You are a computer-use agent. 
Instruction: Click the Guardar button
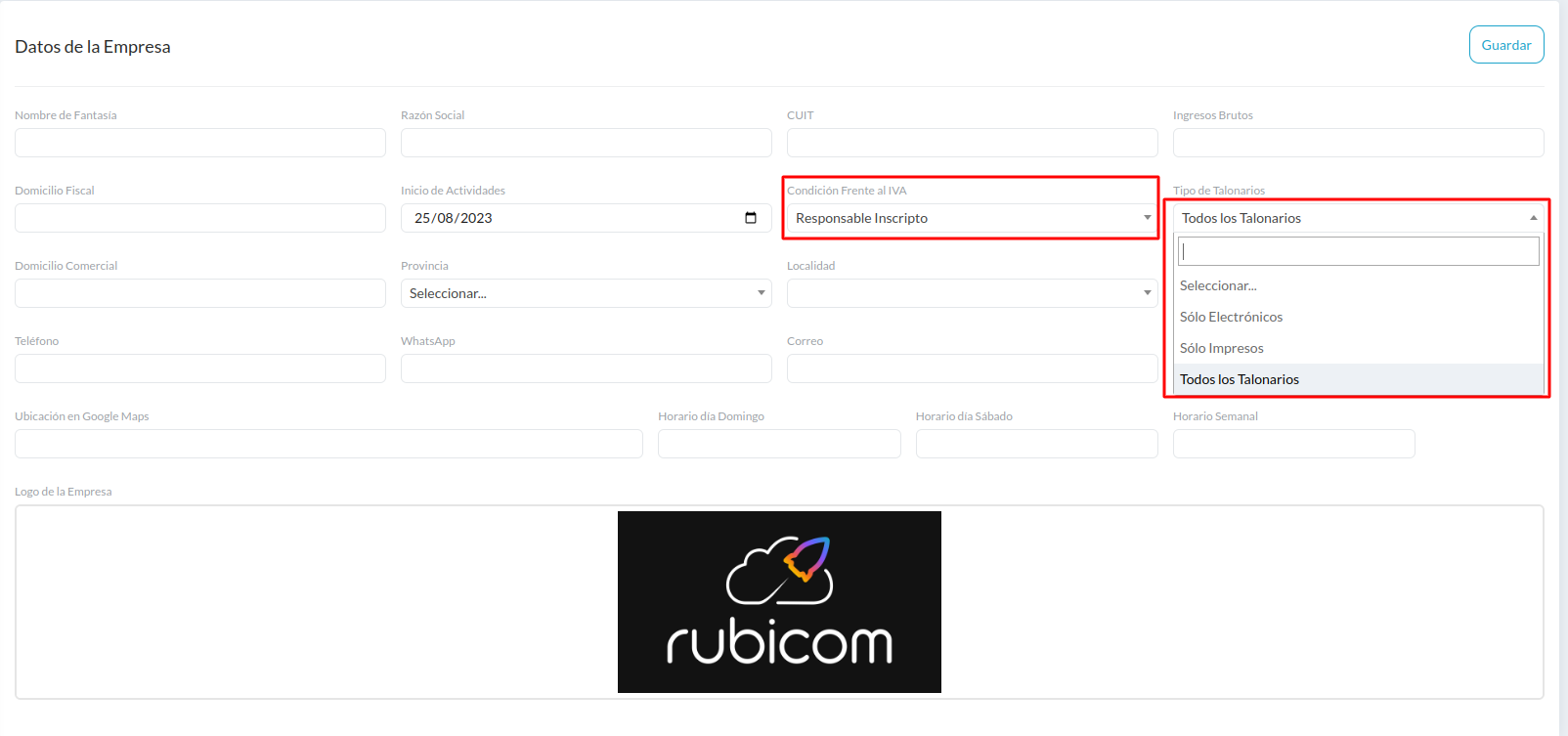(1505, 45)
